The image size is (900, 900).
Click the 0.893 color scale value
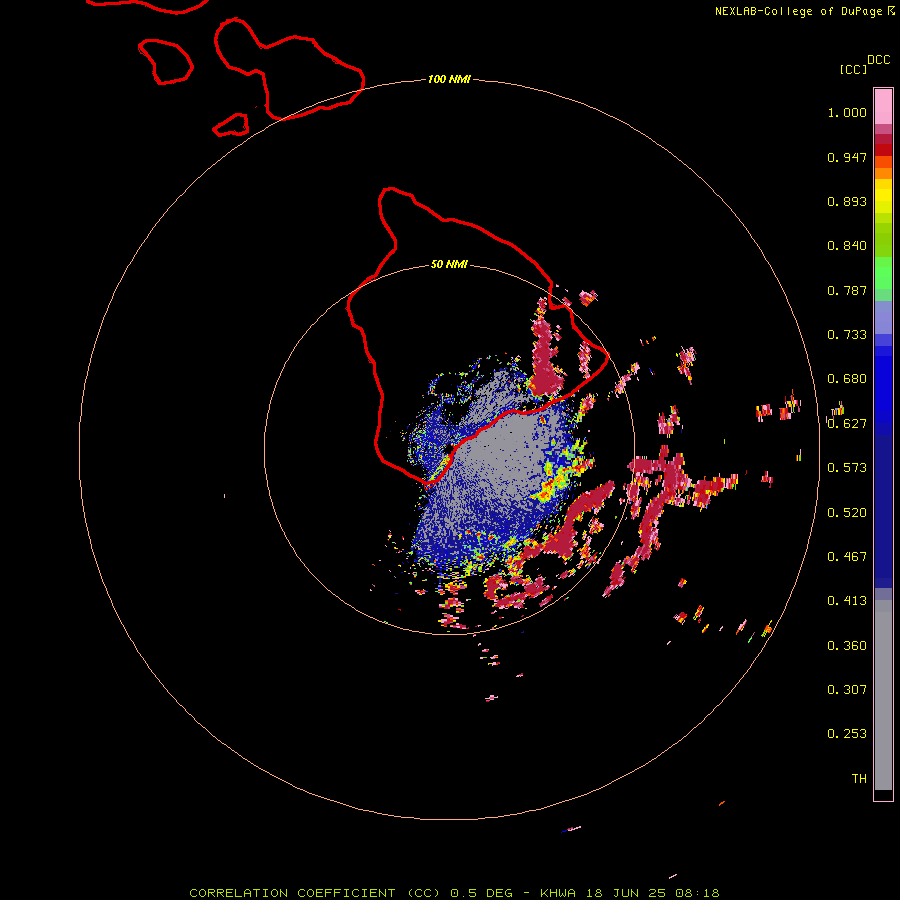847,201
